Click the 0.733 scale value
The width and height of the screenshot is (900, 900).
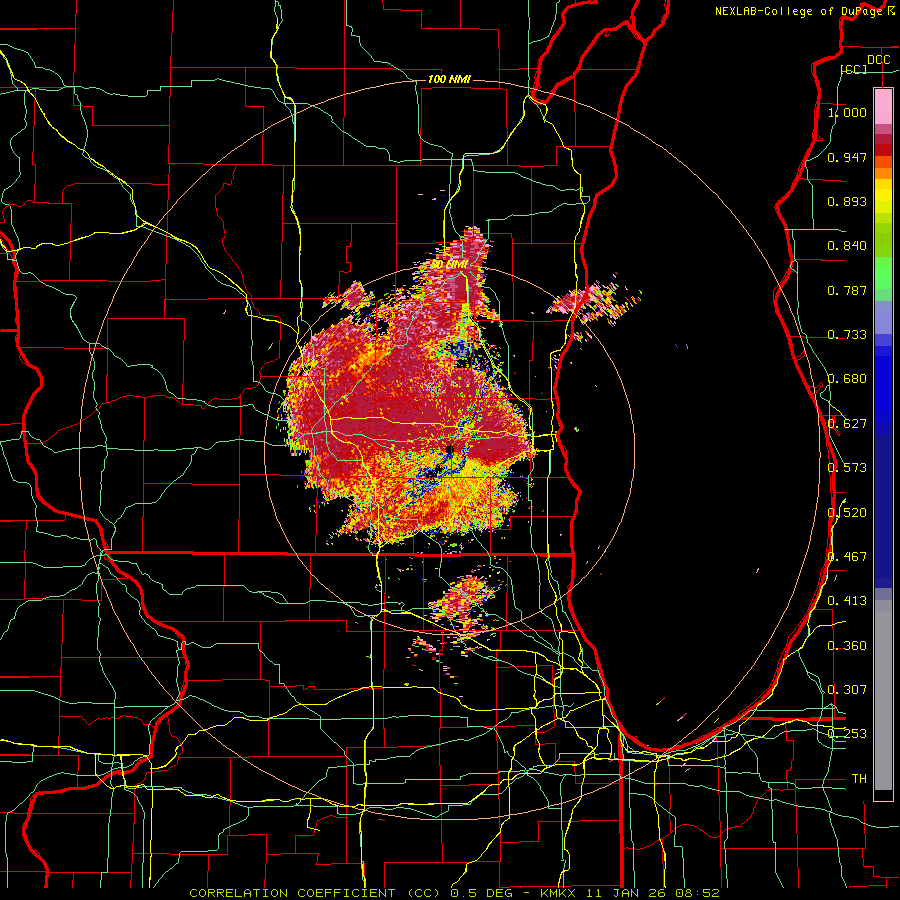point(847,335)
